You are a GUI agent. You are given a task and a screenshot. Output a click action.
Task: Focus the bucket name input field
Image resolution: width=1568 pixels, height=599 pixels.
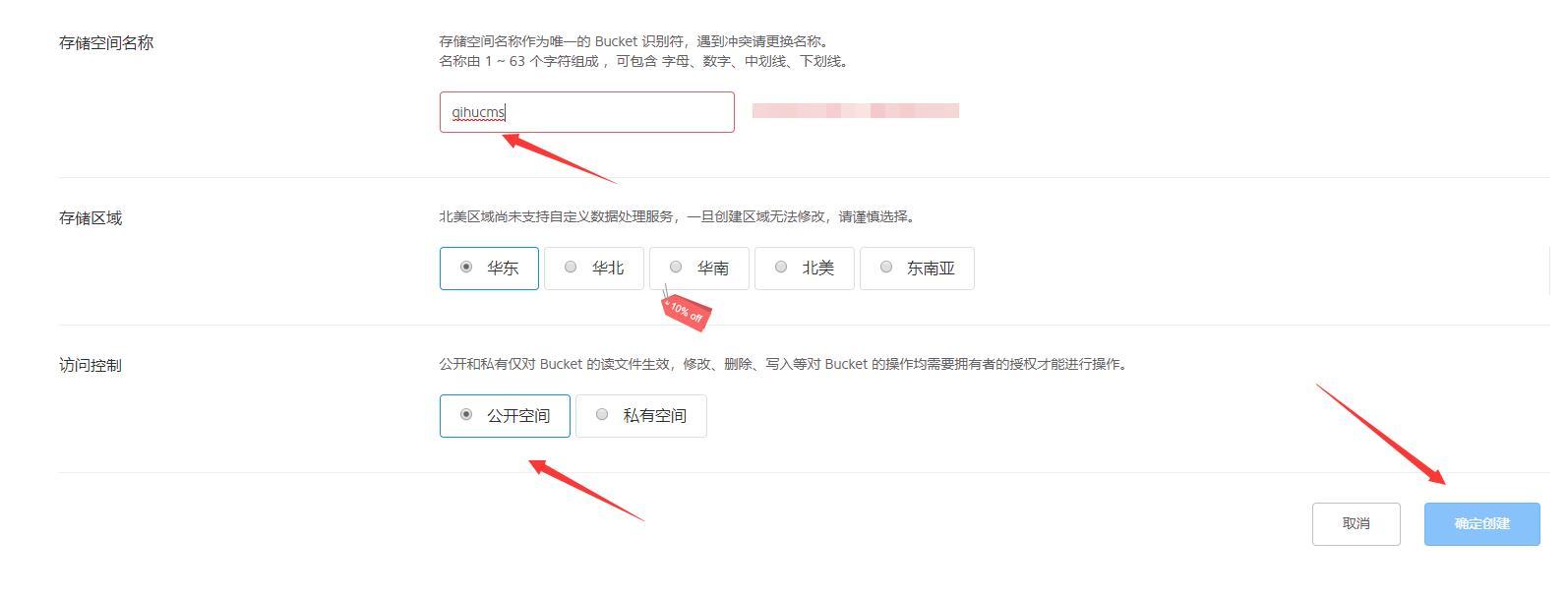(587, 112)
